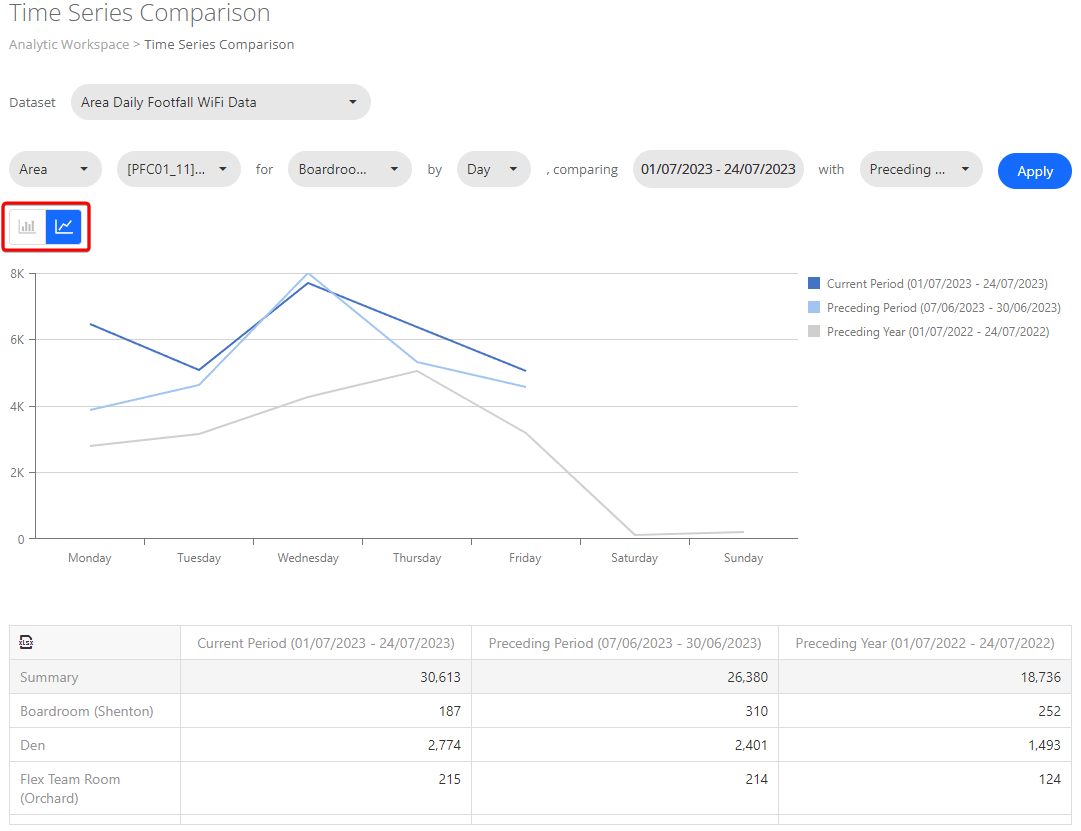The width and height of the screenshot is (1081, 831).
Task: Export table using the XLSX icon
Action: 27,643
